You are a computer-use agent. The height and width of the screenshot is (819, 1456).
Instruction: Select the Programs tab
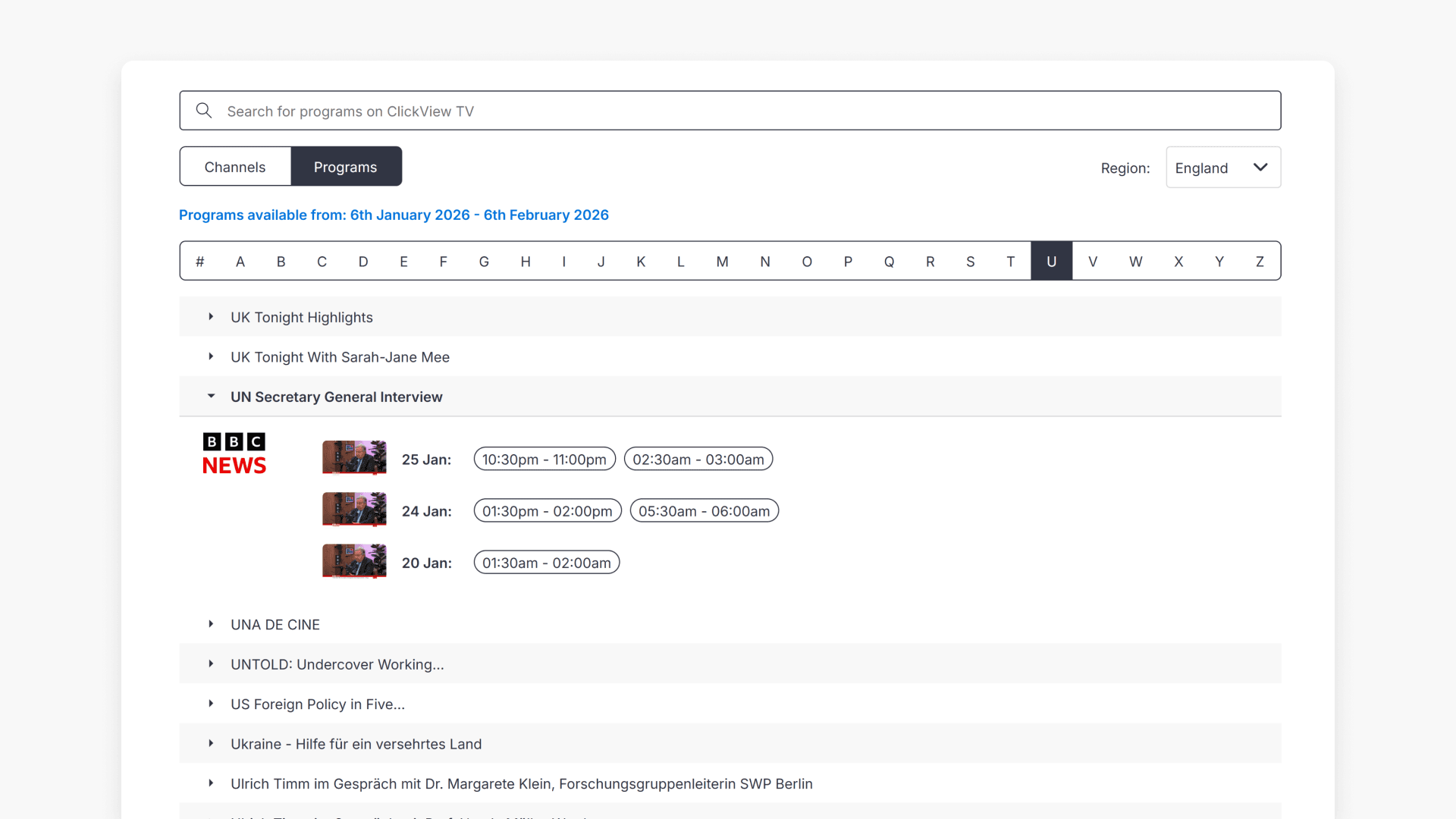[x=346, y=167]
